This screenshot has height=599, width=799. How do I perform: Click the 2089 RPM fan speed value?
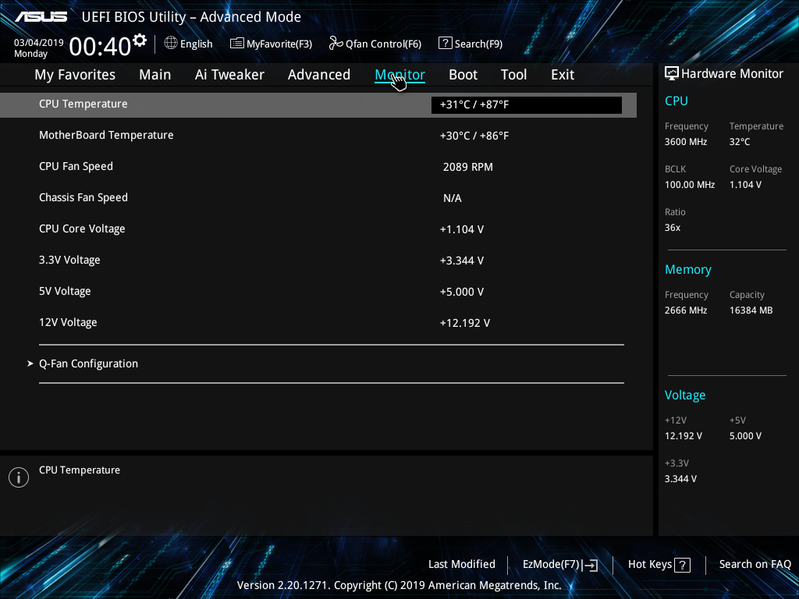[468, 167]
